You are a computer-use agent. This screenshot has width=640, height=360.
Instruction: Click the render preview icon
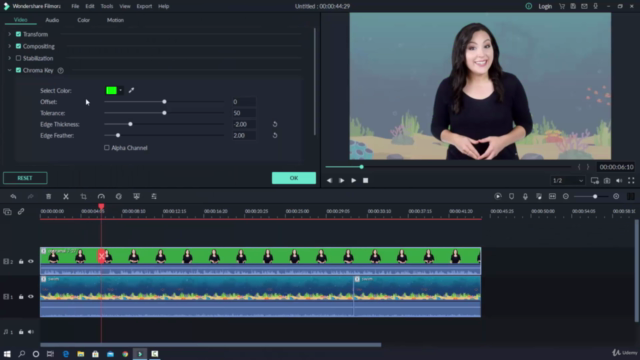498,196
